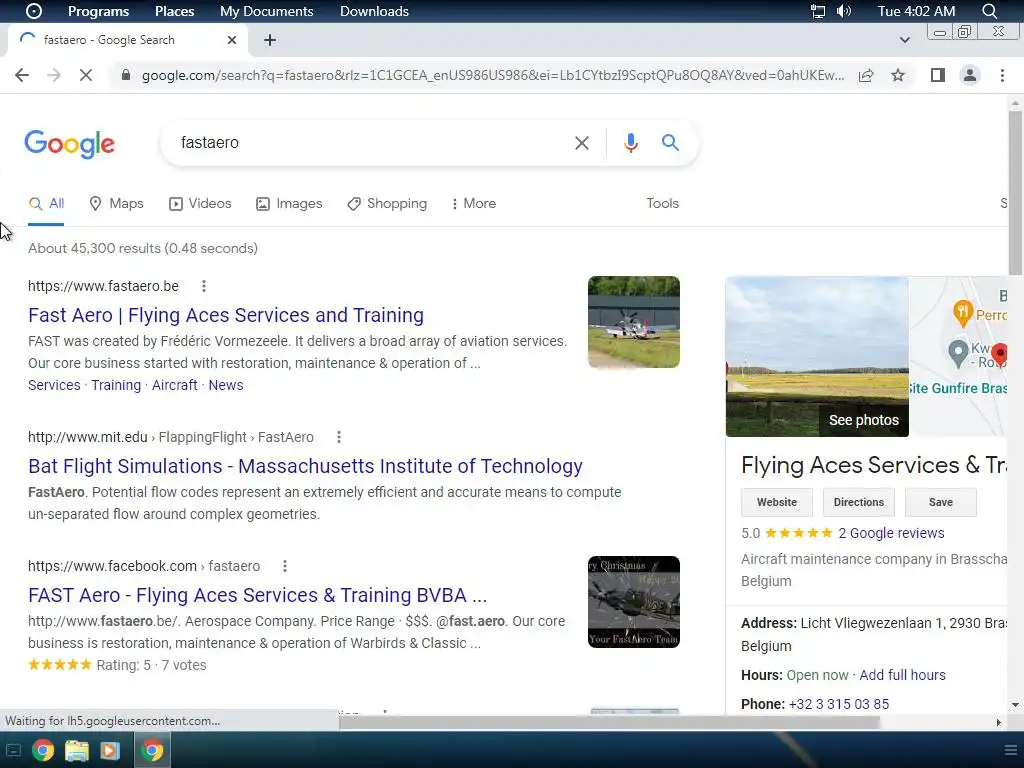Click the blue magnifier search icon
This screenshot has width=1024, height=768.
click(670, 142)
